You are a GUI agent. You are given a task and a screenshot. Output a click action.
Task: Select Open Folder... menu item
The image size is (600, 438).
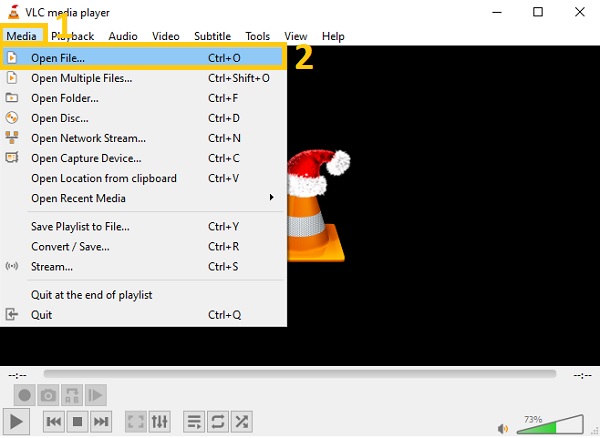tap(143, 98)
